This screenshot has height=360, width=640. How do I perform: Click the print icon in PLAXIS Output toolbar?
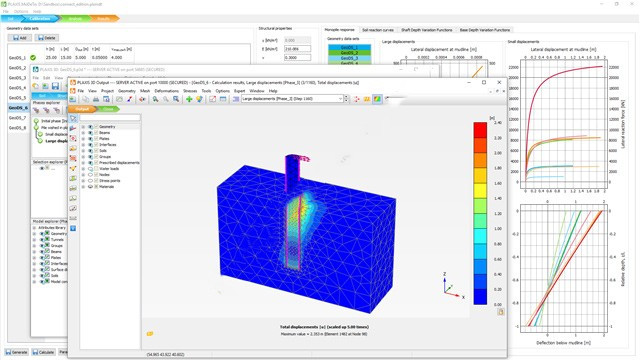tap(96, 99)
